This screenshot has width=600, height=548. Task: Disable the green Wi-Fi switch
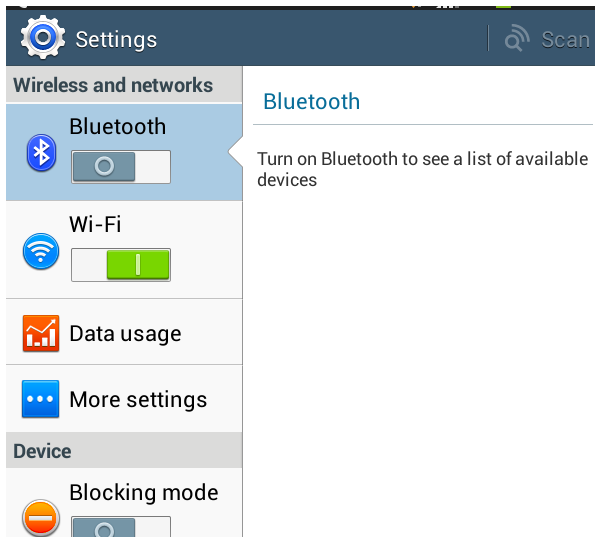coord(121,265)
